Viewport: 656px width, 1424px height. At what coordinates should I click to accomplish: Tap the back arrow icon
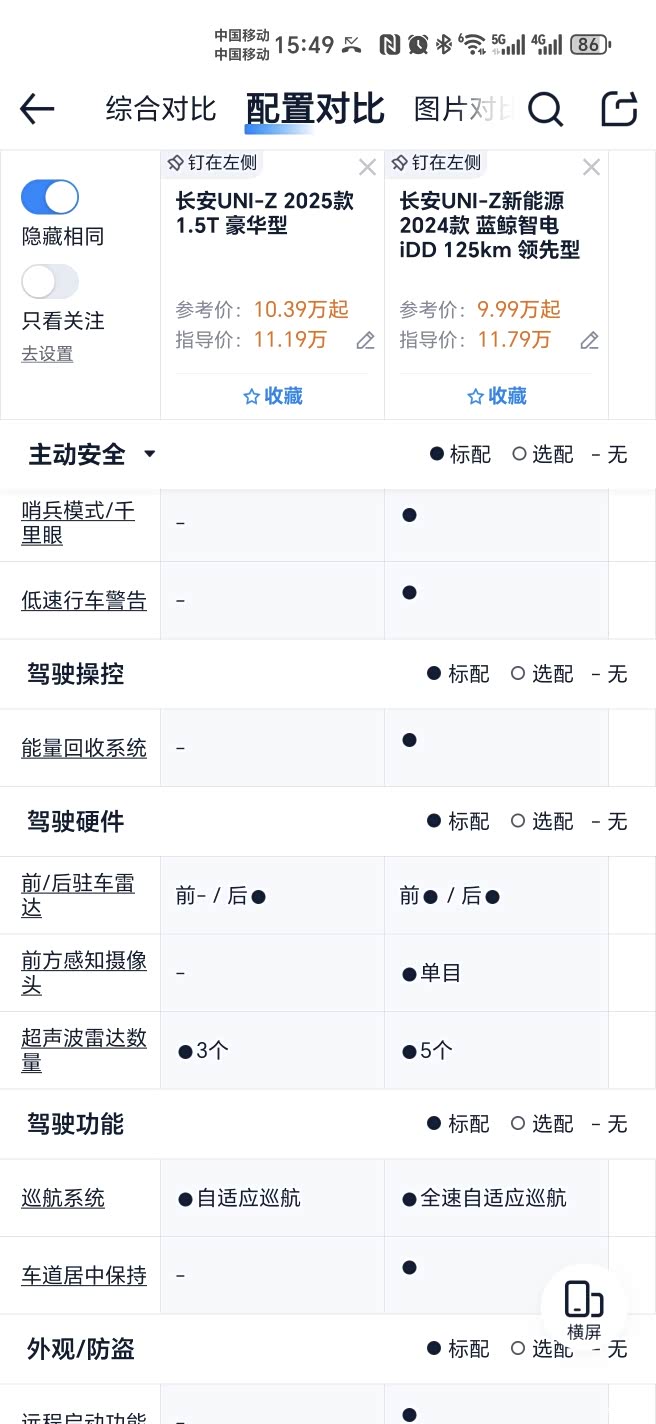click(37, 109)
